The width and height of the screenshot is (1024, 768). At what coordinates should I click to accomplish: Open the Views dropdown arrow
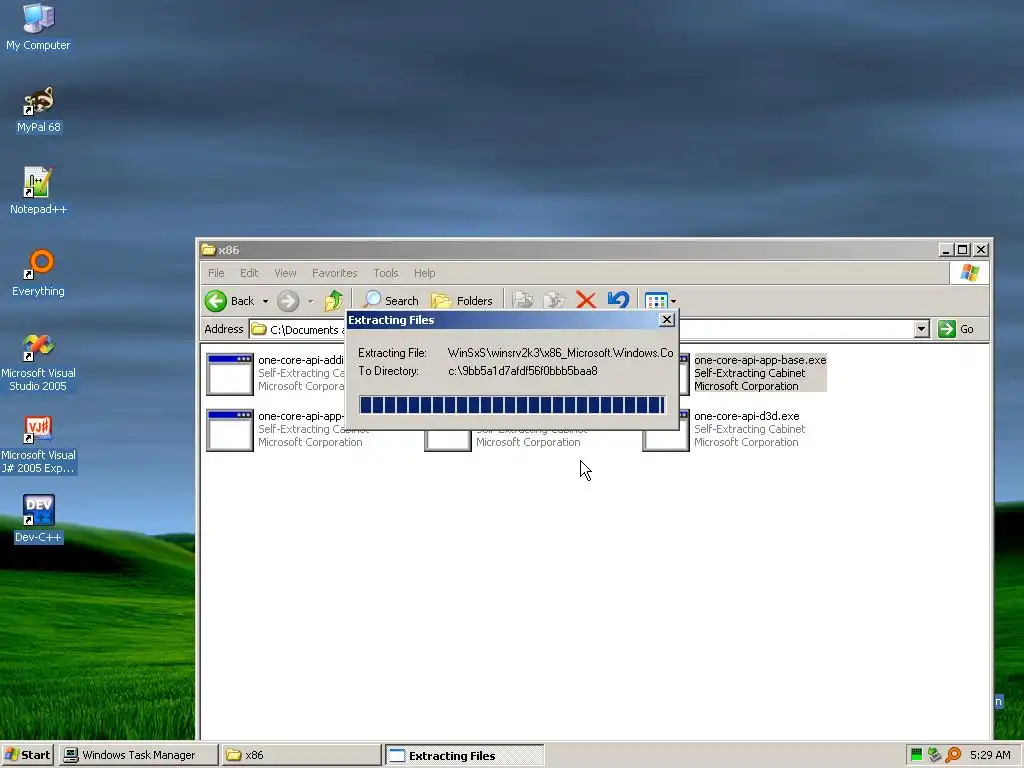pyautogui.click(x=673, y=301)
